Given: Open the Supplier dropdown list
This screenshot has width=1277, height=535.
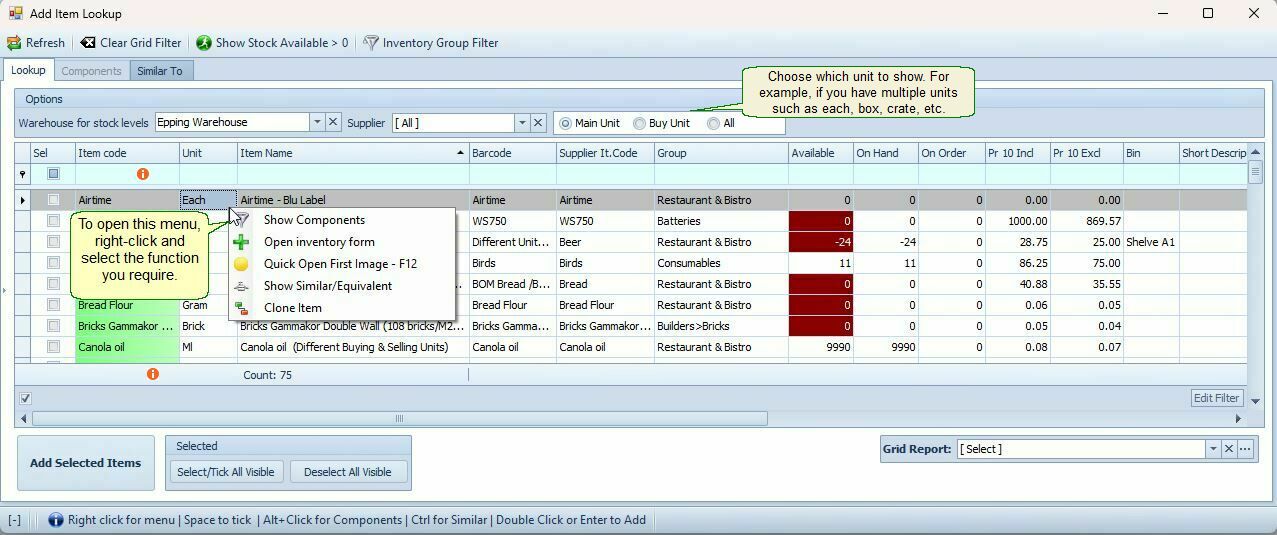Looking at the screenshot, I should point(521,122).
